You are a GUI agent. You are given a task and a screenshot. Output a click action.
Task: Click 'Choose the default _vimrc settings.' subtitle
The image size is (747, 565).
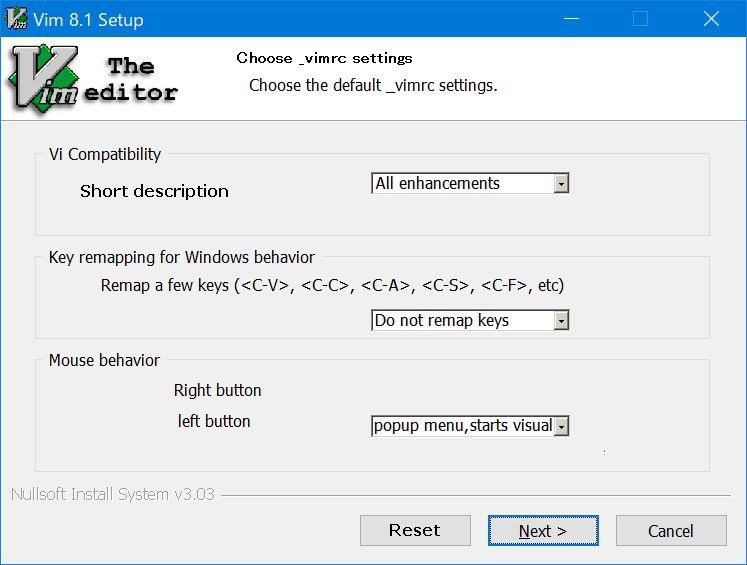pos(373,86)
